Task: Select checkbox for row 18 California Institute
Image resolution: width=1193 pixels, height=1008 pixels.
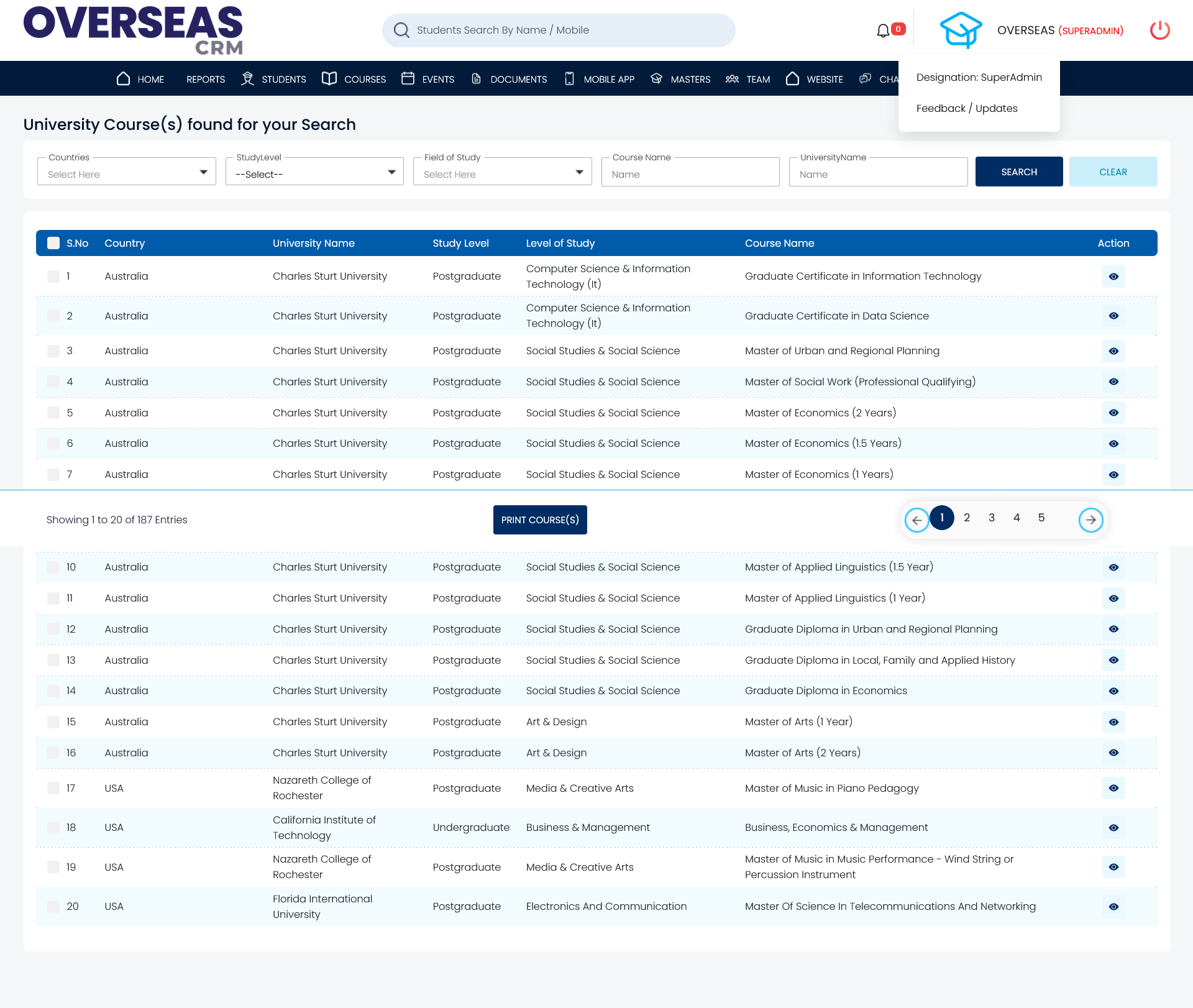Action: coord(54,828)
